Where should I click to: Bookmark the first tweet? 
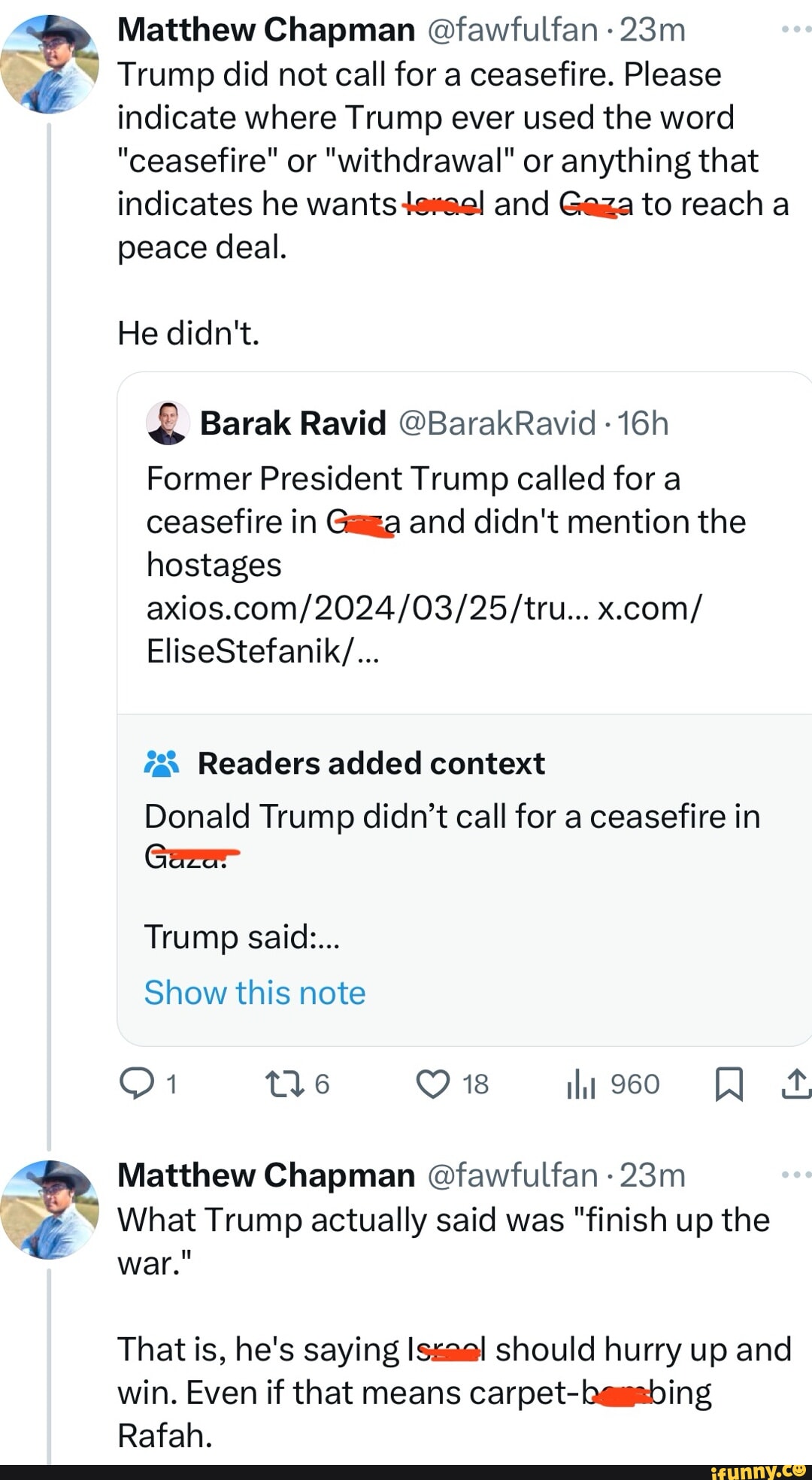(729, 1084)
